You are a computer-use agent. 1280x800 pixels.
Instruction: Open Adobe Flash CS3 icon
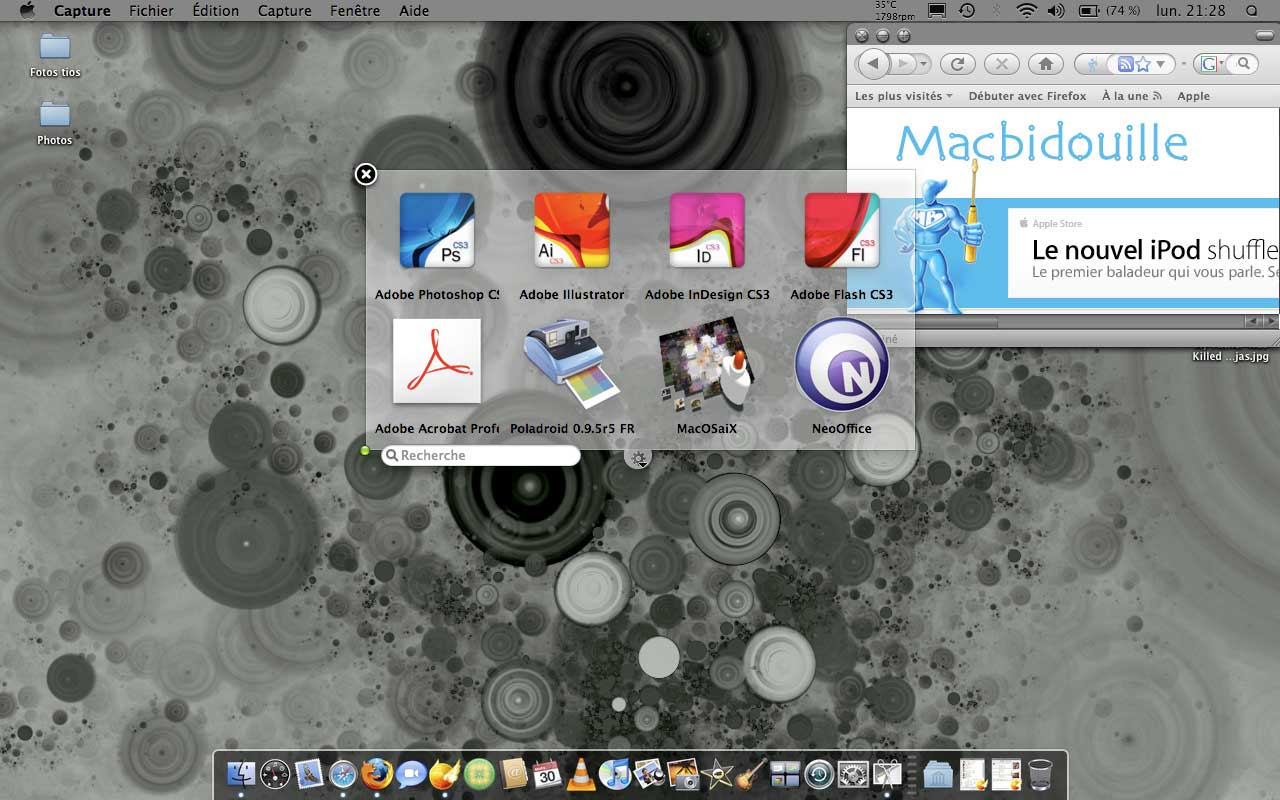pos(842,231)
